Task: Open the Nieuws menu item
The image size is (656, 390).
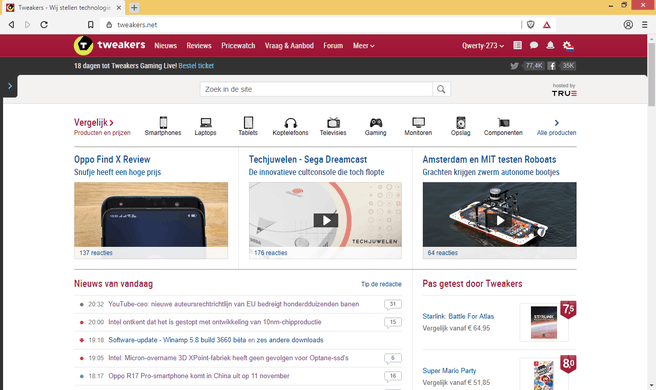Action: (166, 46)
